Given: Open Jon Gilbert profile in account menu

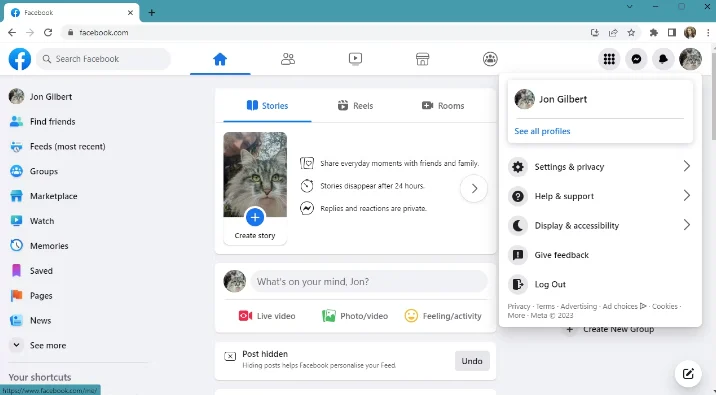Looking at the screenshot, I should point(600,99).
